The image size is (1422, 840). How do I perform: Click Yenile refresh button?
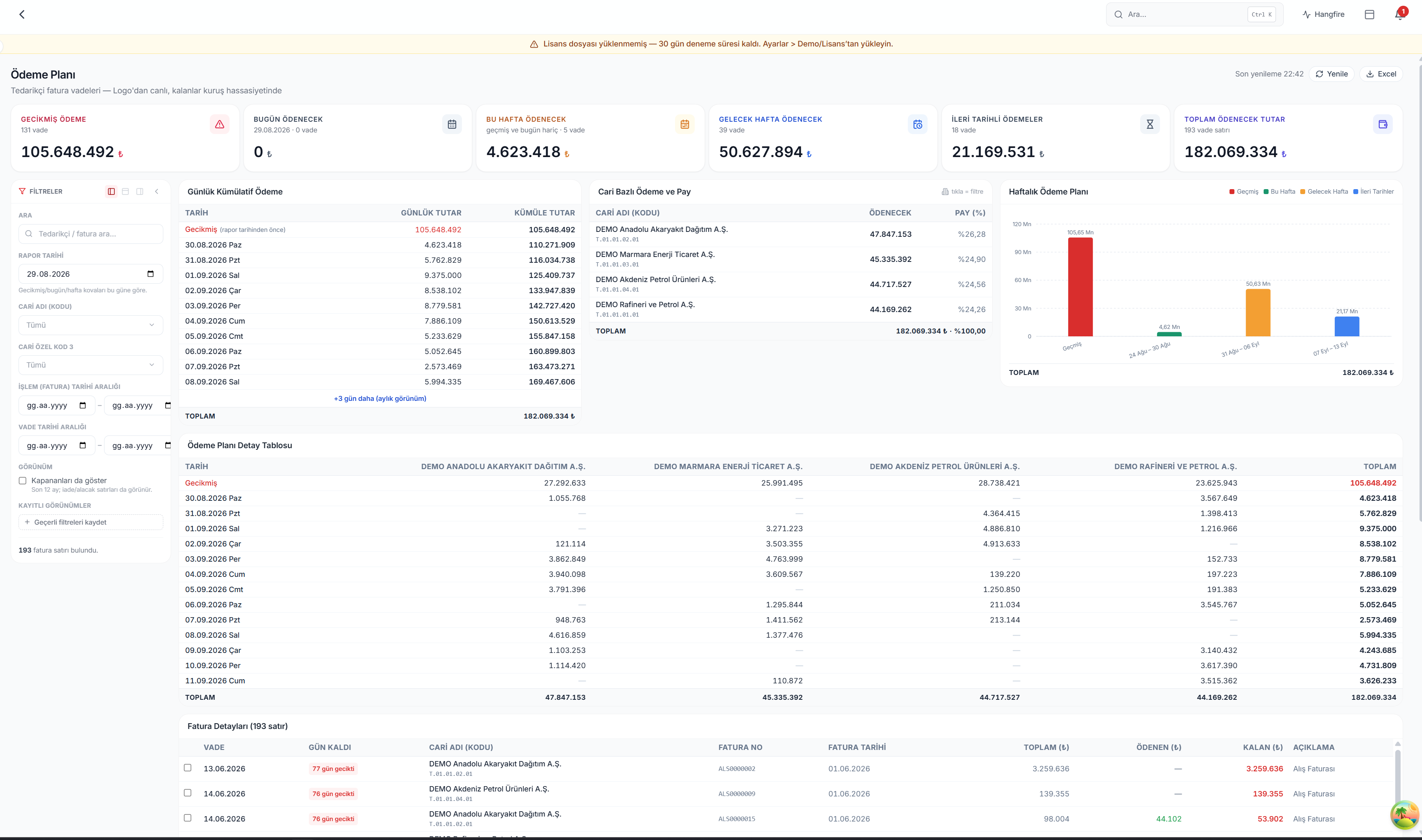click(x=1332, y=74)
